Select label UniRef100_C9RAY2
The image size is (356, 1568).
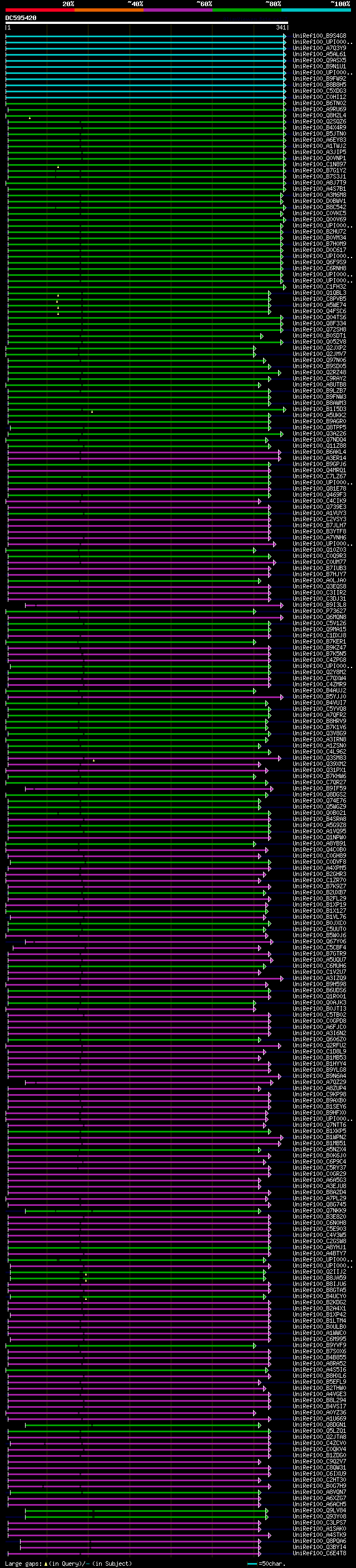[x=319, y=378]
